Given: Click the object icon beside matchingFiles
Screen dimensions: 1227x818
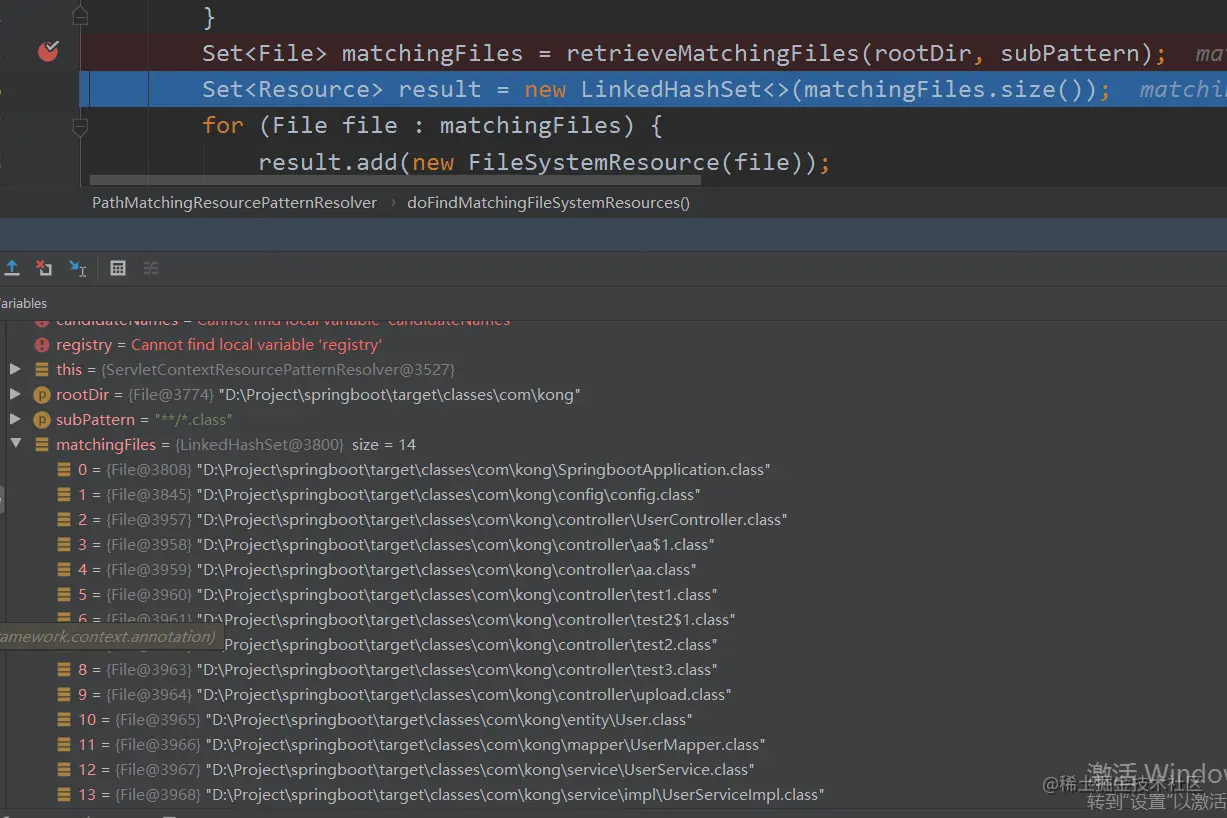Looking at the screenshot, I should pos(42,445).
